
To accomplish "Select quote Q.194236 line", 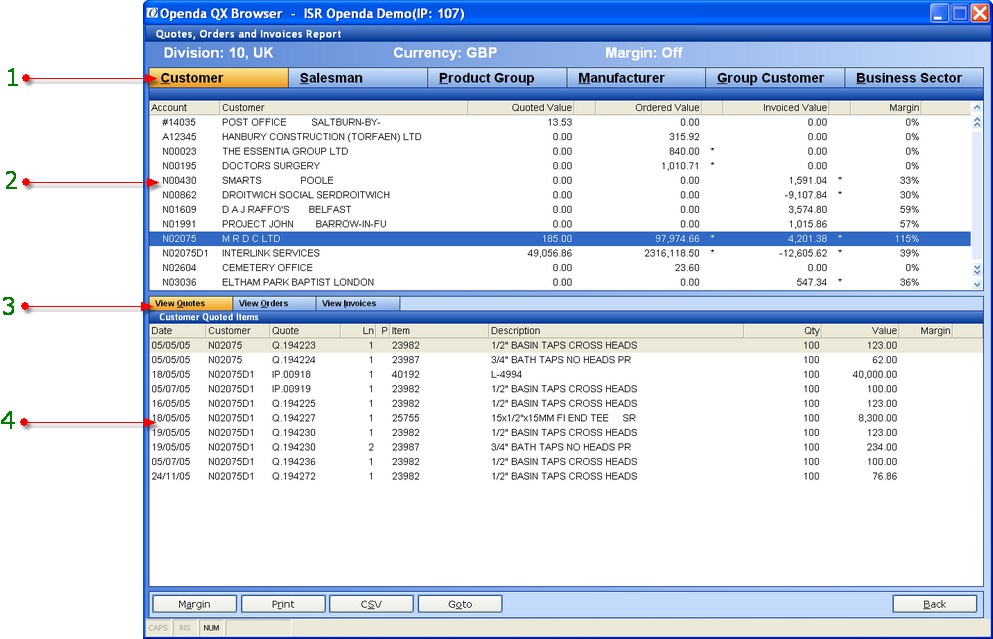I will coord(566,462).
